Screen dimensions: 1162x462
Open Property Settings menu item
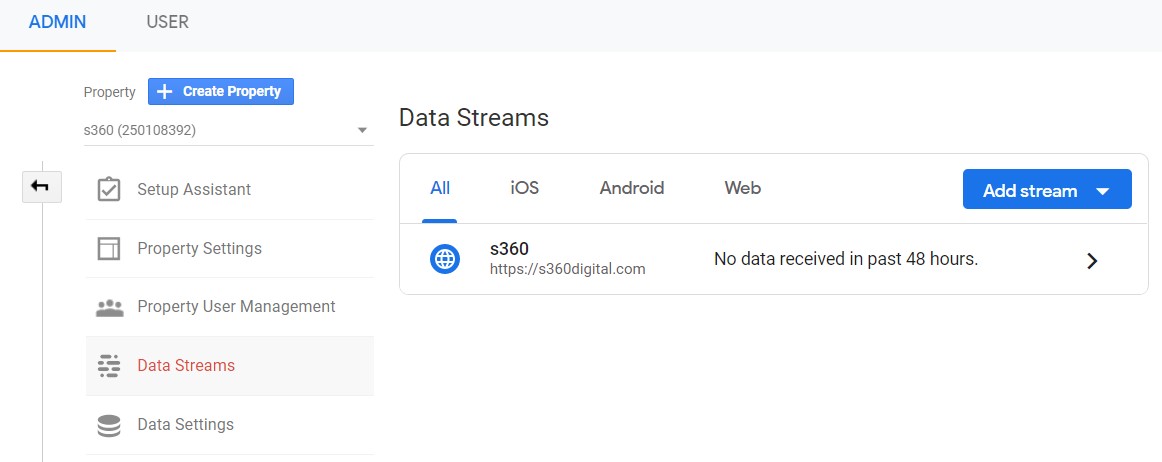(229, 248)
